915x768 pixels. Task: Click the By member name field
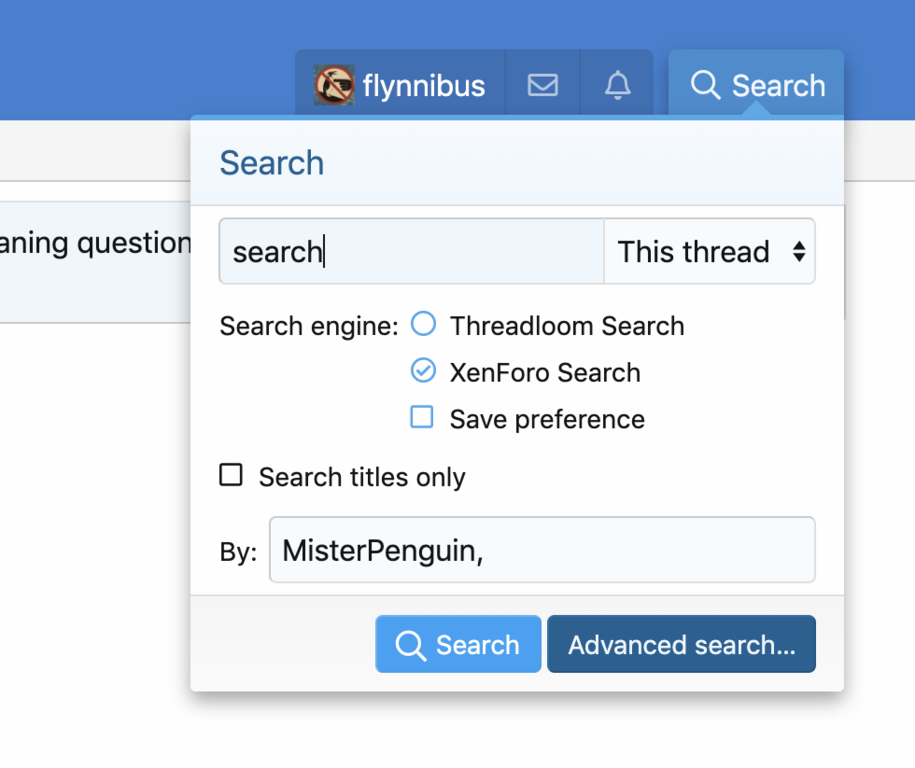(x=542, y=550)
